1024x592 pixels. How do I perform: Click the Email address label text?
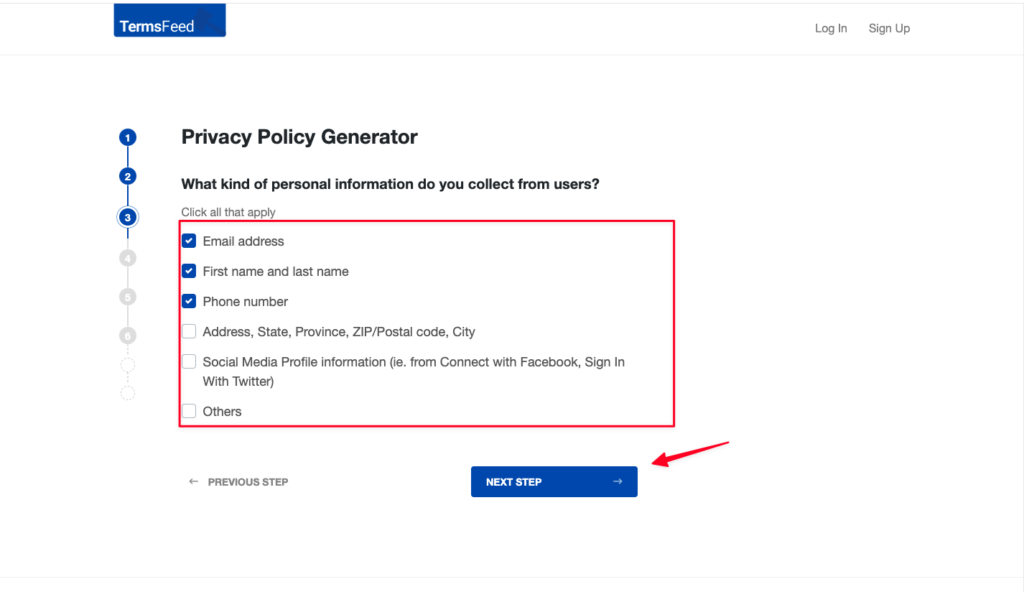tap(243, 241)
